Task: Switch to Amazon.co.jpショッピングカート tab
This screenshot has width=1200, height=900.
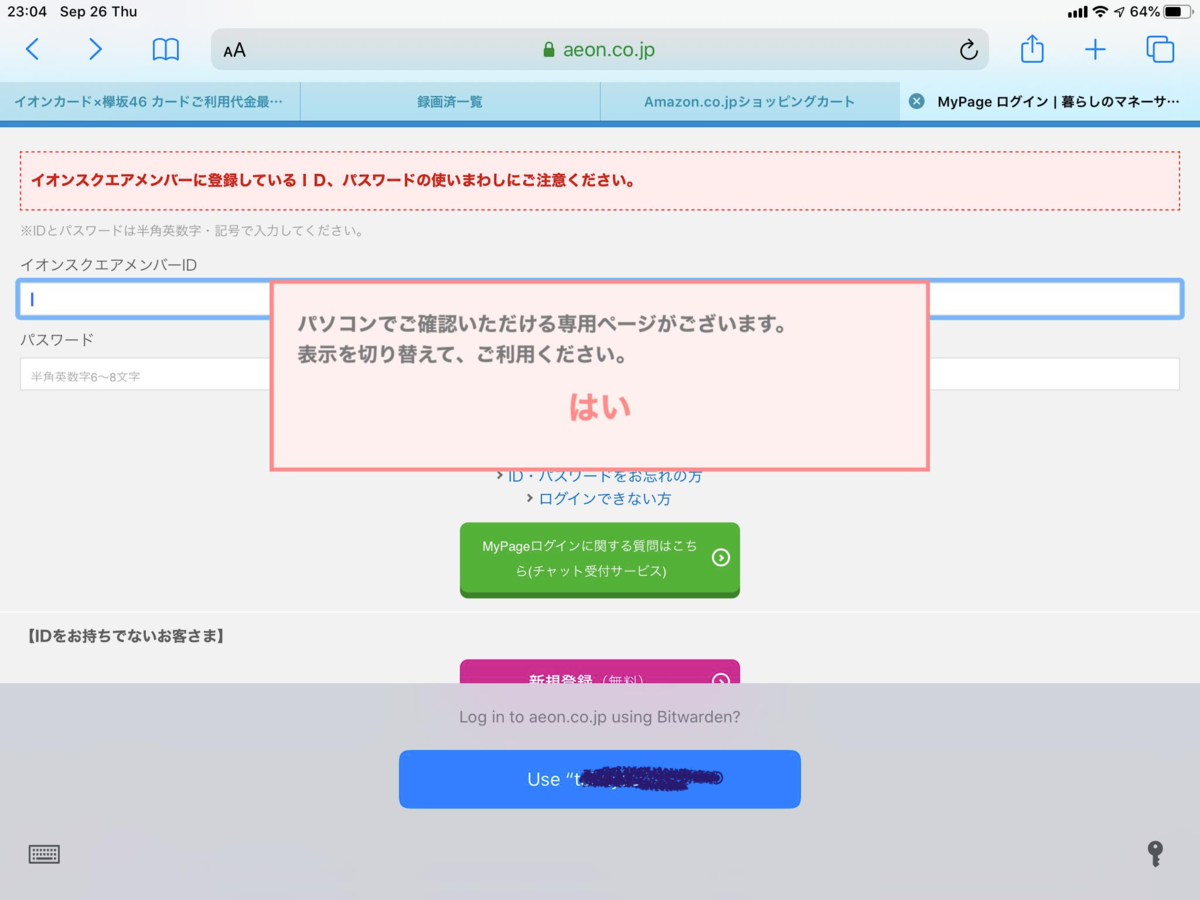Action: click(x=750, y=101)
